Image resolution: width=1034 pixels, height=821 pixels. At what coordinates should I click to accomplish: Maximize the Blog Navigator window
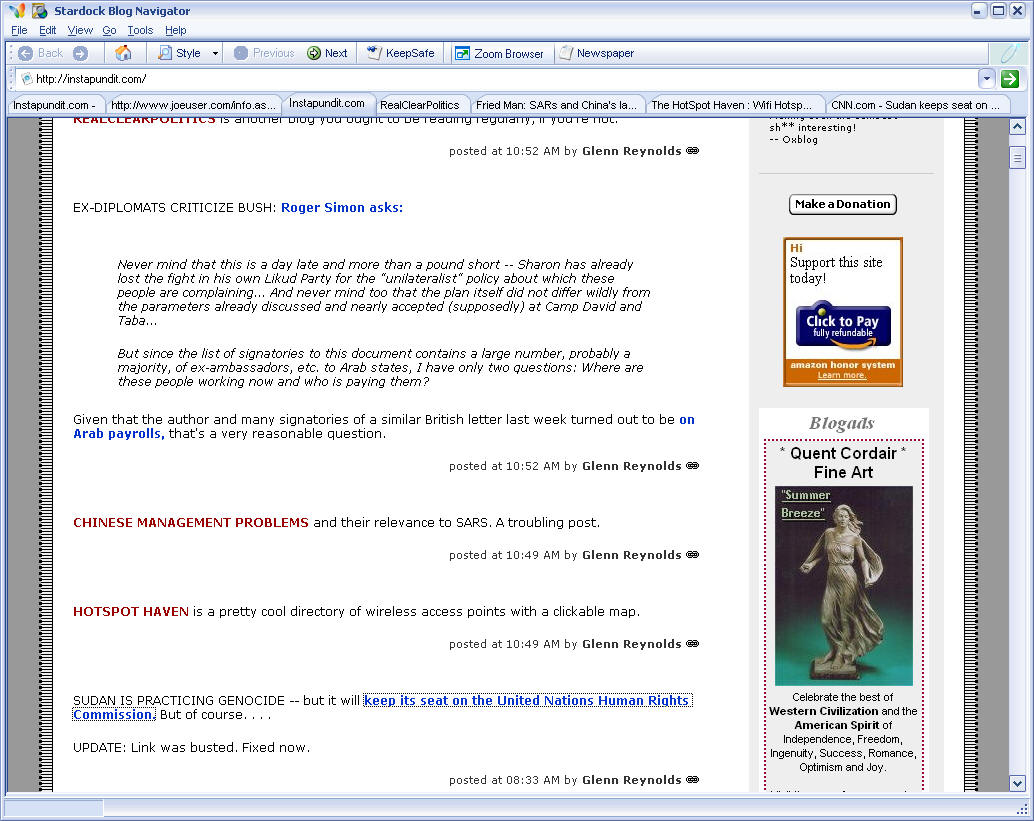[x=998, y=11]
